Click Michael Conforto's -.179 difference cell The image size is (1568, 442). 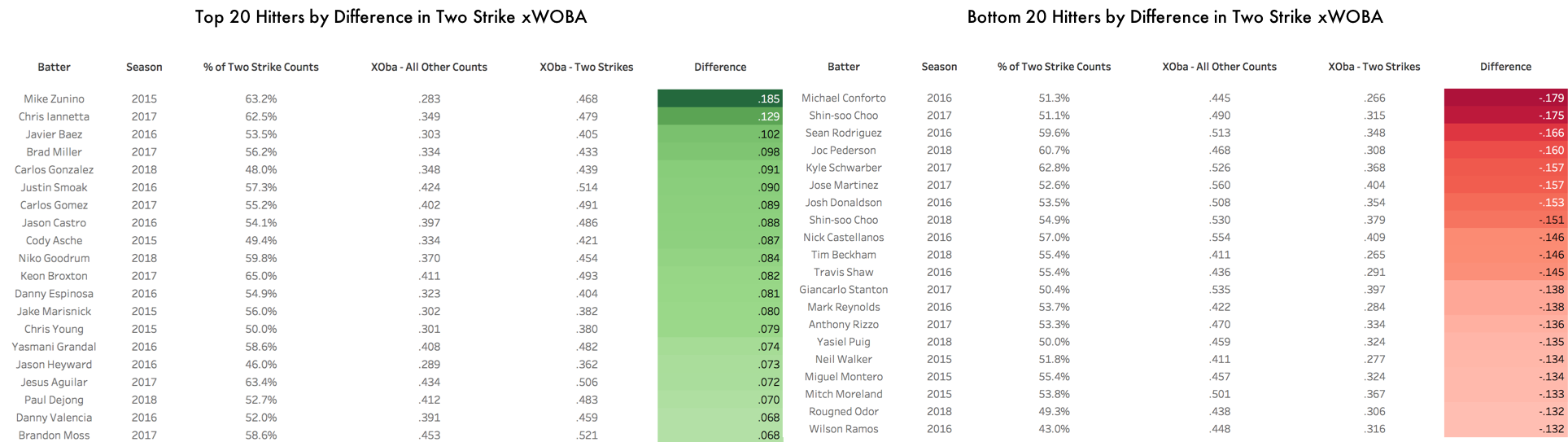(x=1505, y=98)
